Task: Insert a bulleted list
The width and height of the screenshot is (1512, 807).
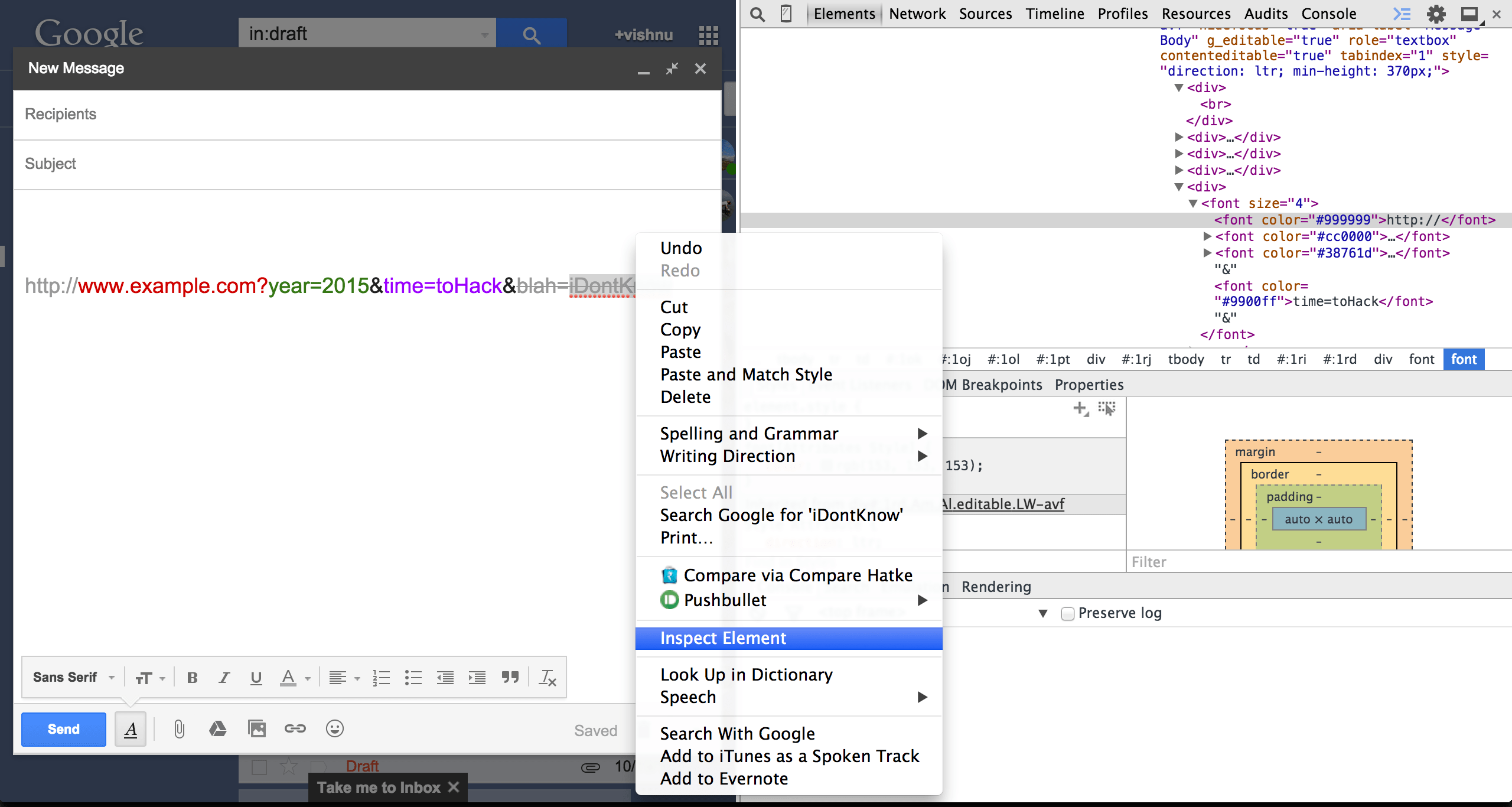Action: 413,678
